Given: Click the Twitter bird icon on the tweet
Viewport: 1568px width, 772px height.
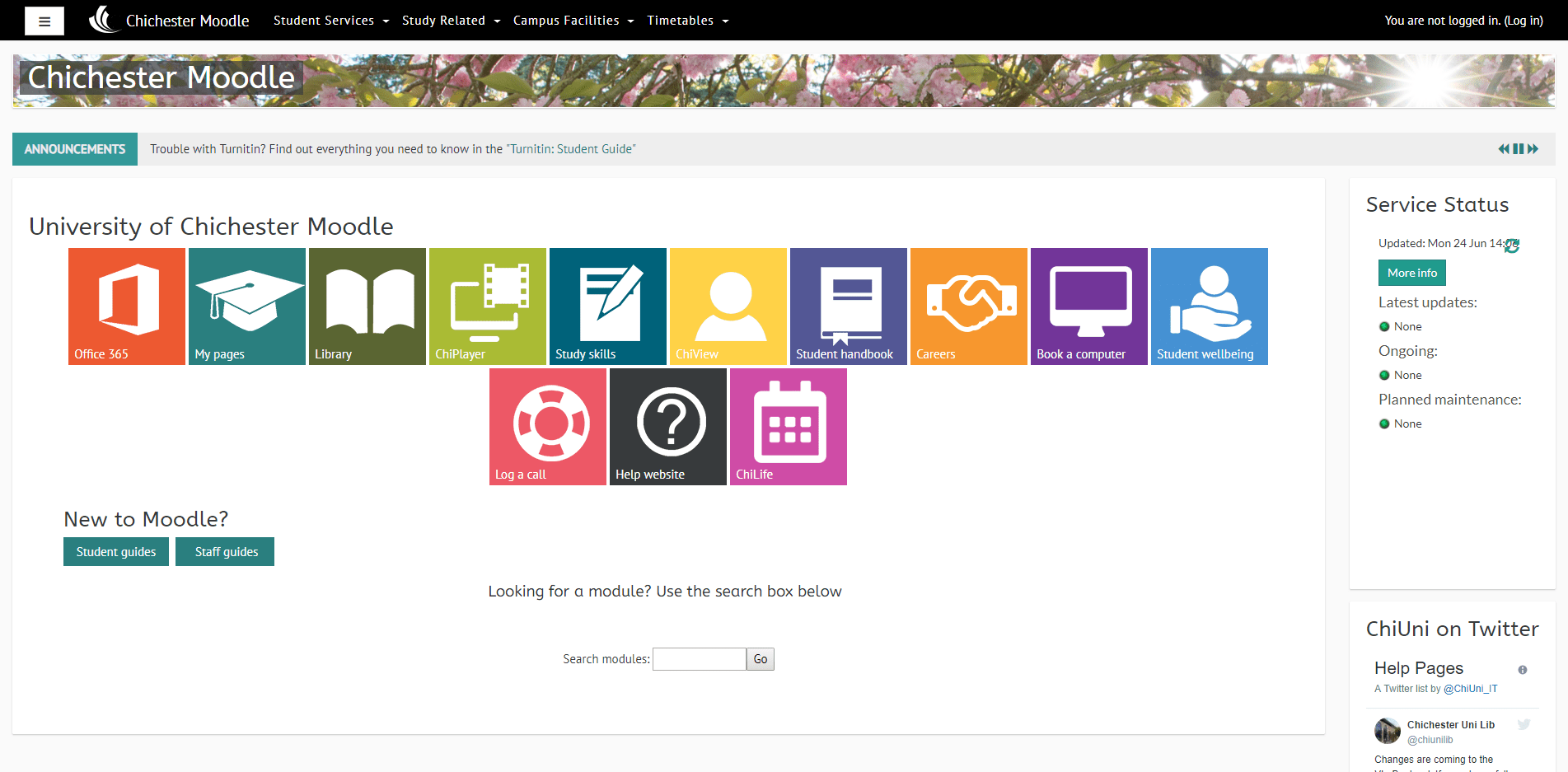Looking at the screenshot, I should [x=1524, y=724].
